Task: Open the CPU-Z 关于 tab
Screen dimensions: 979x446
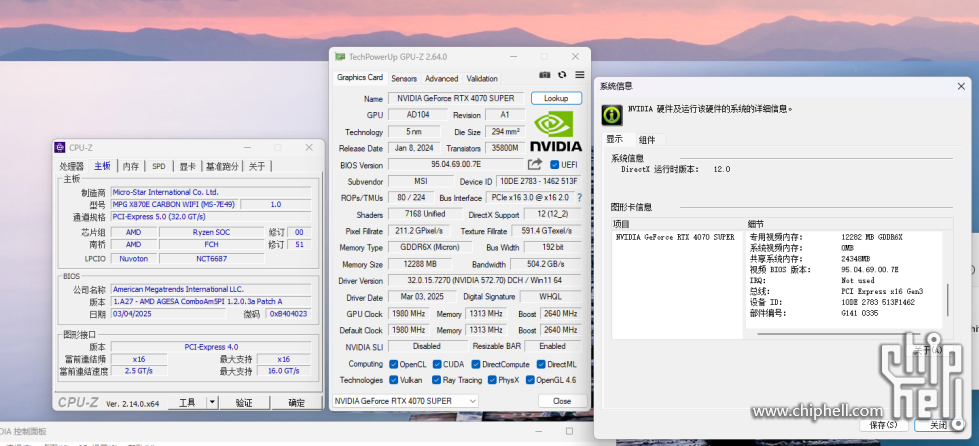Action: coord(257,166)
